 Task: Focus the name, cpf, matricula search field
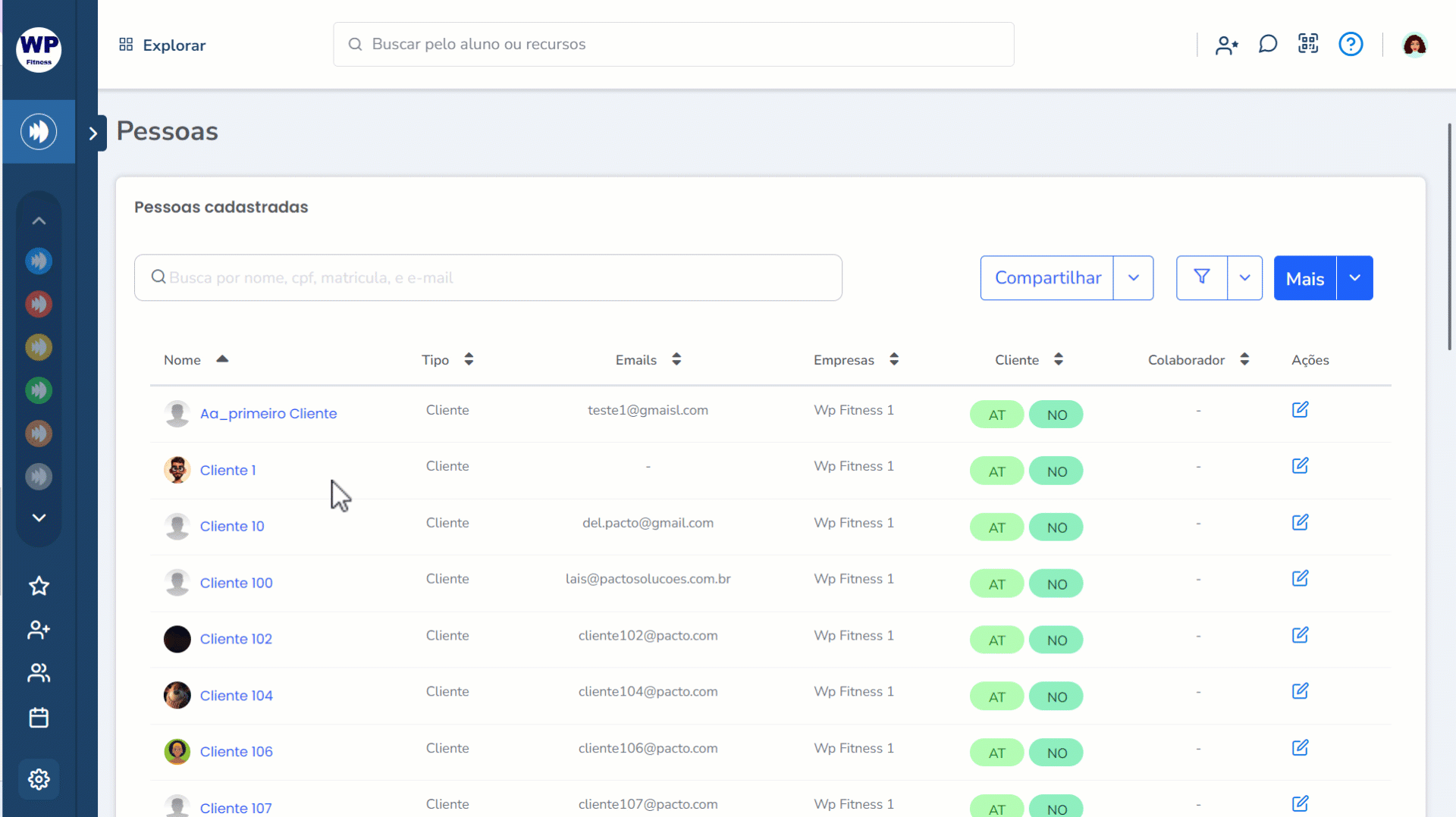point(488,277)
